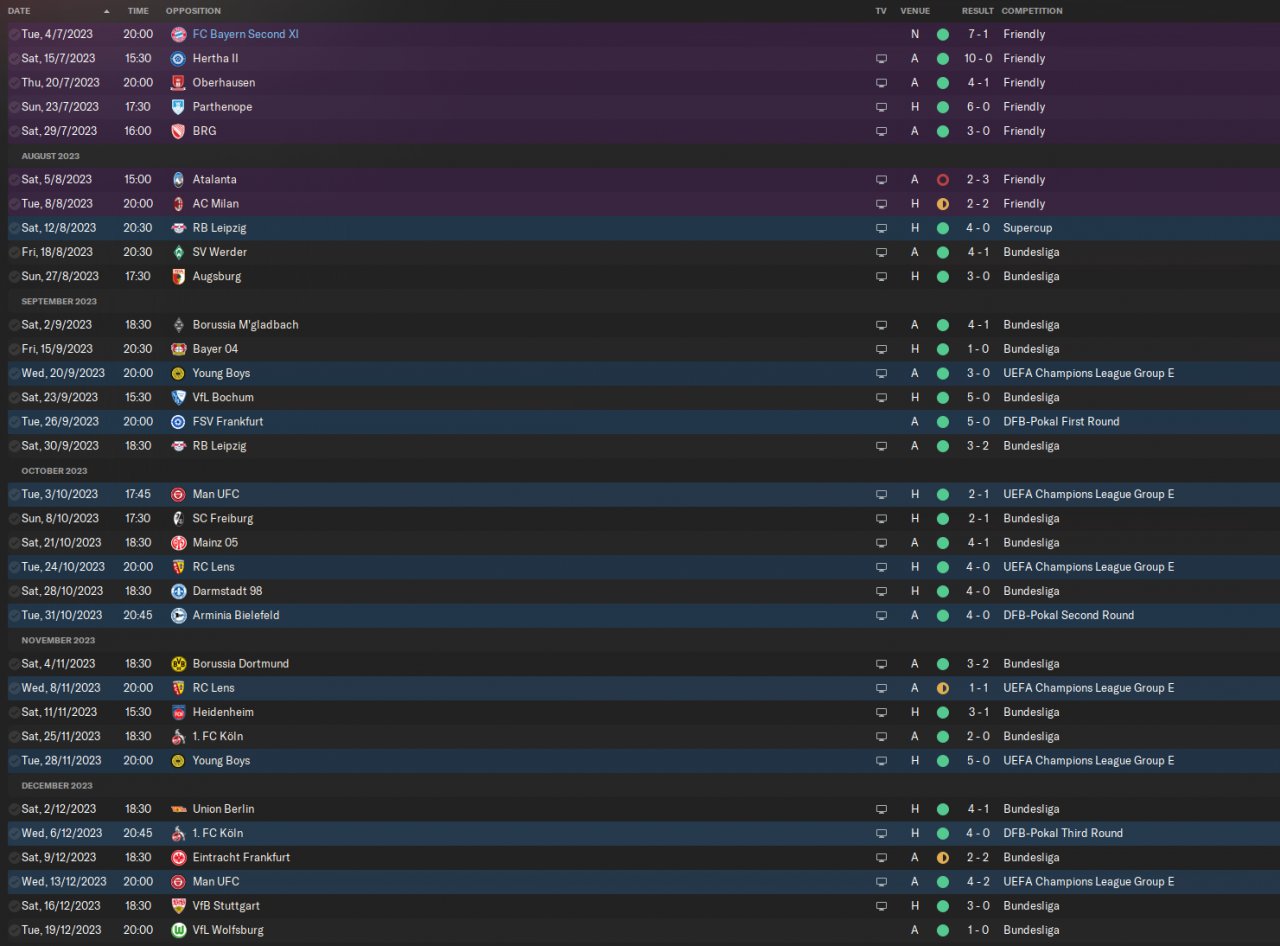Click the Borussia Dortmund club badge
This screenshot has width=1280, height=946.
point(178,664)
